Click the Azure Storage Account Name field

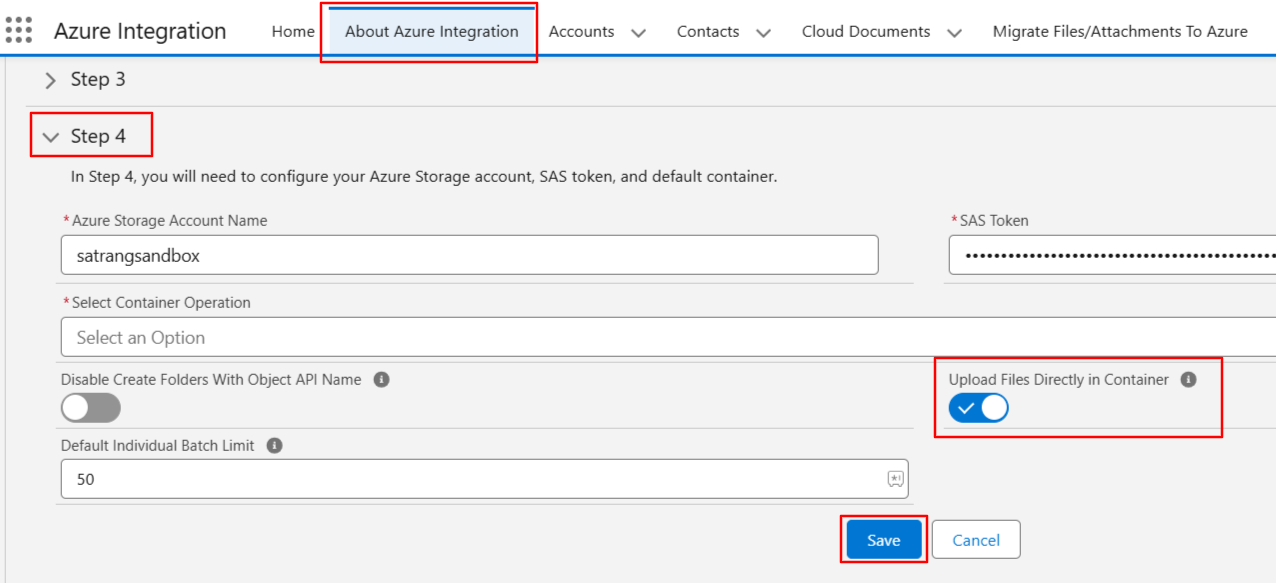click(x=470, y=255)
